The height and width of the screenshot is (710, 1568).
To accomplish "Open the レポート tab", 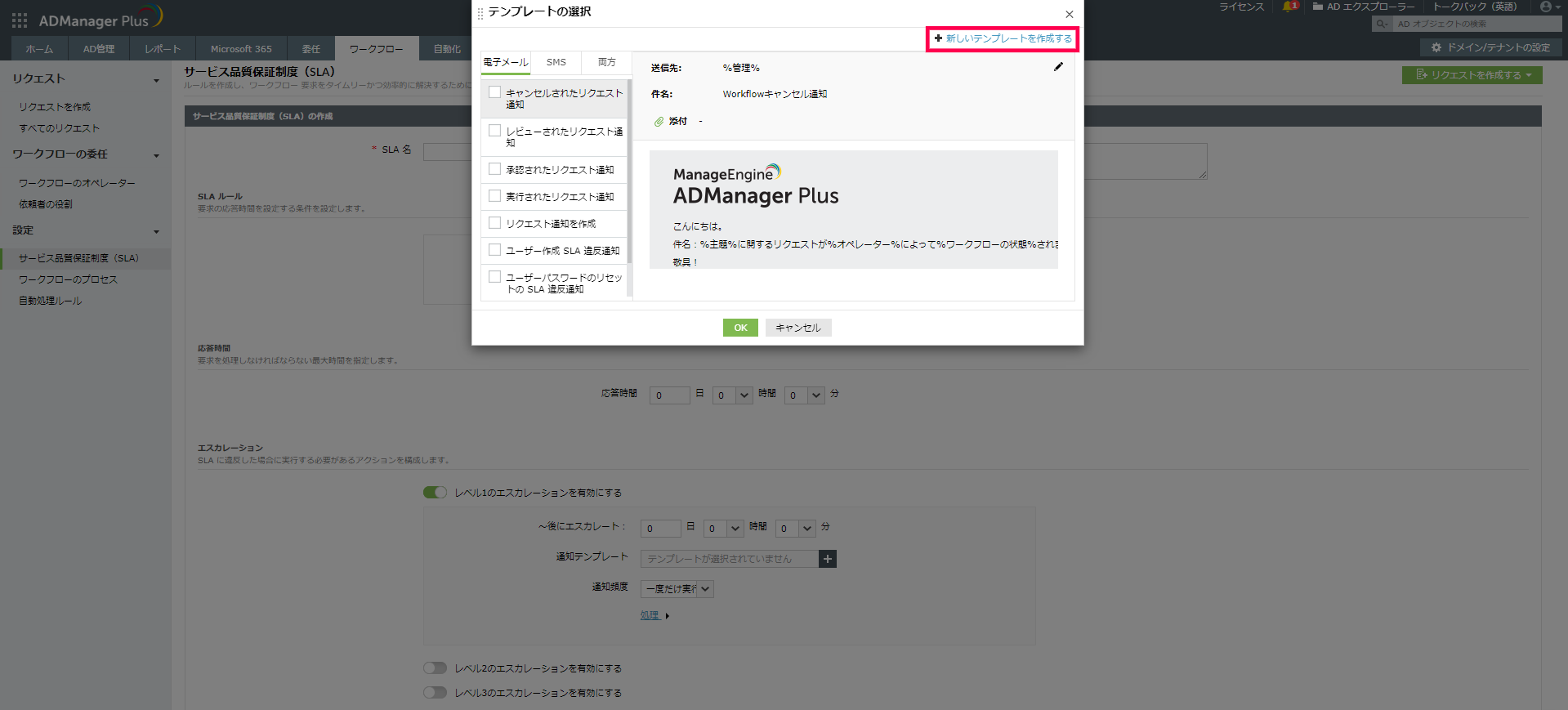I will pyautogui.click(x=163, y=49).
